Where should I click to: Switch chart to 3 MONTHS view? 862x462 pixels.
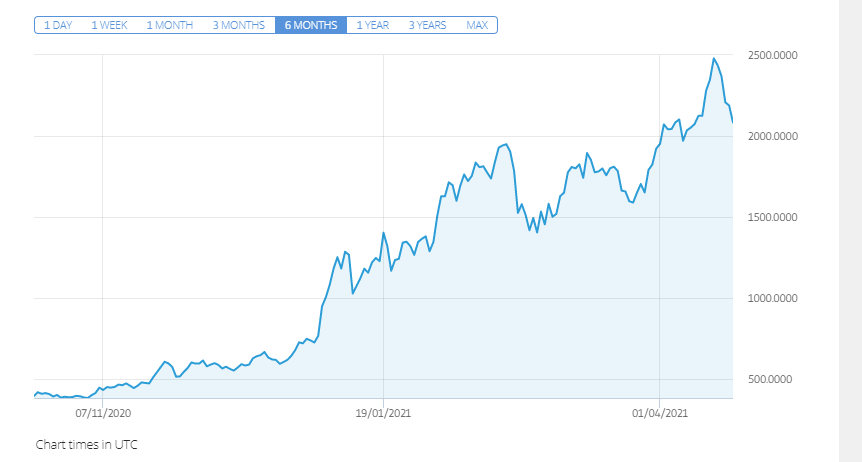coord(239,25)
